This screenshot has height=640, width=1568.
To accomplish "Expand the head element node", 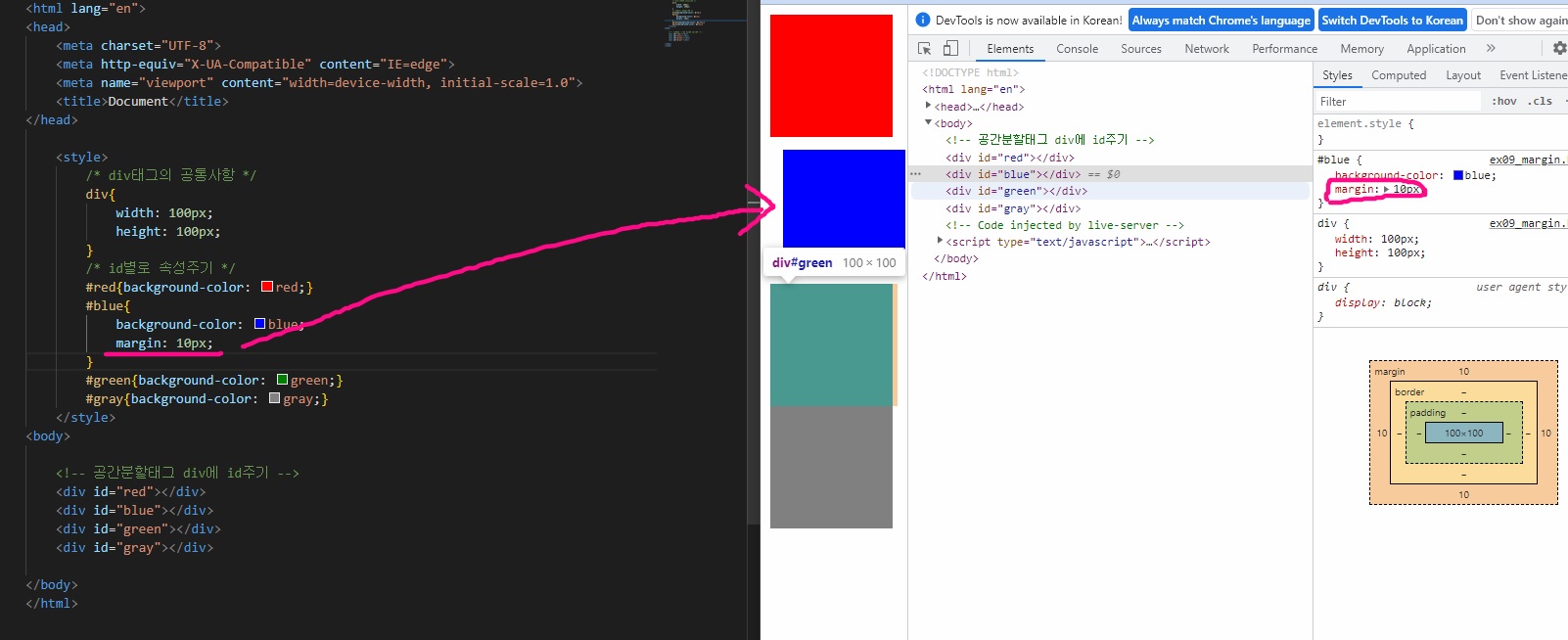I will tap(929, 106).
